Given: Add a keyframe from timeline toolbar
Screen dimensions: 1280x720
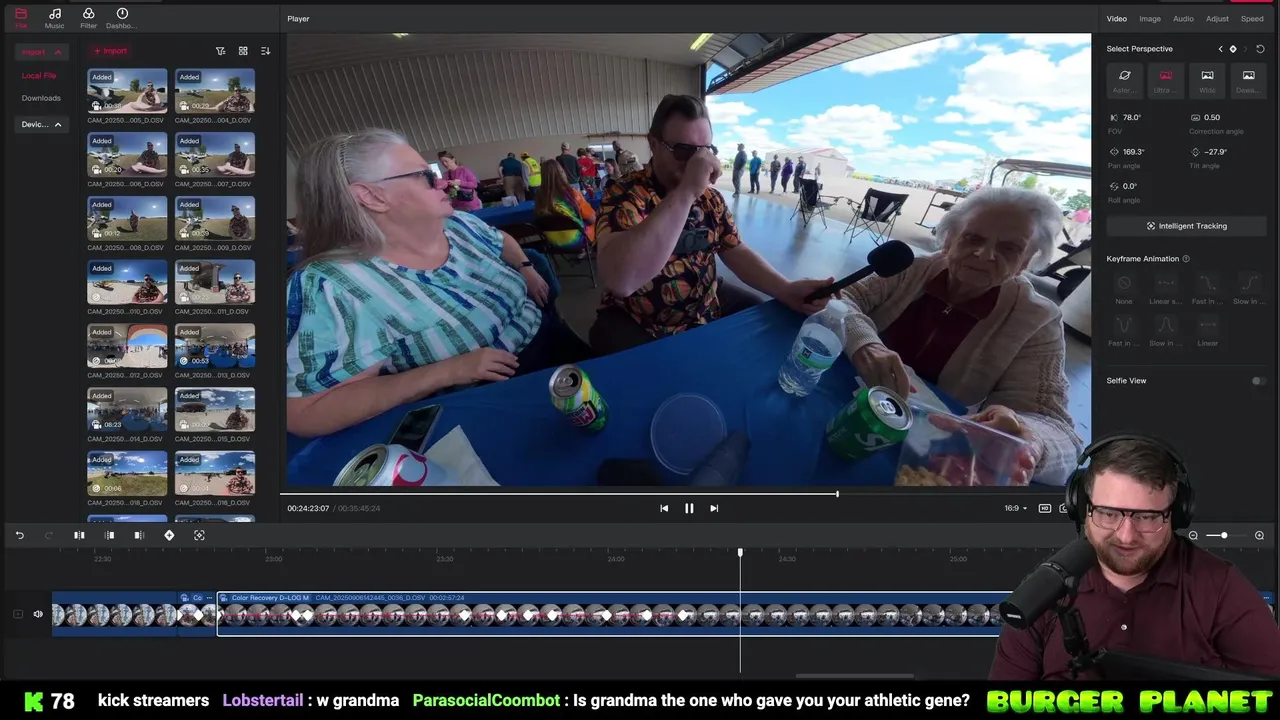Looking at the screenshot, I should click(x=169, y=535).
